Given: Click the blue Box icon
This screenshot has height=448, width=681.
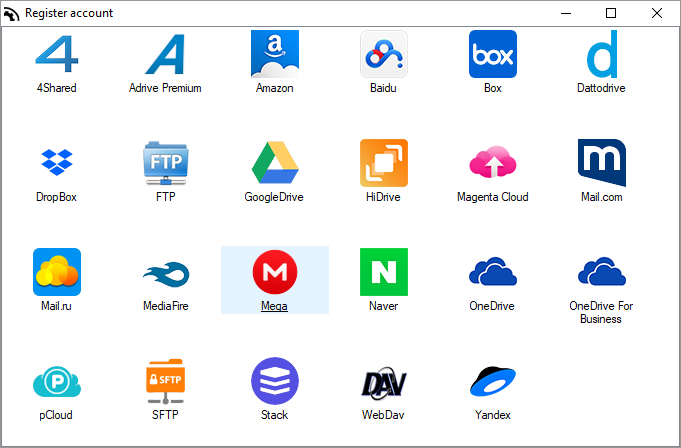Looking at the screenshot, I should pos(493,54).
